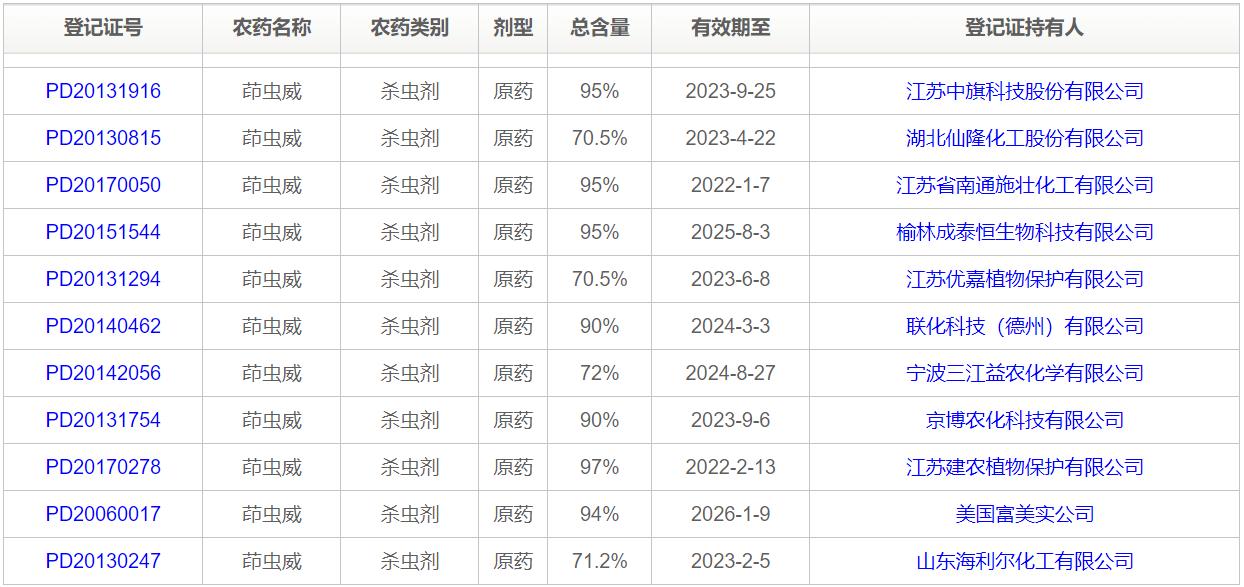This screenshot has width=1244, height=587.
Task: Open holder 山东海利尔化工有限公司
Action: click(1025, 561)
